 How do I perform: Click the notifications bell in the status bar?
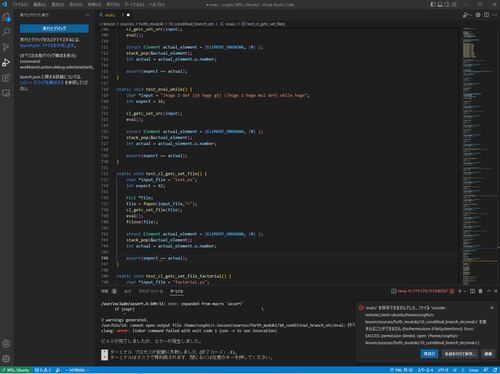pyautogui.click(x=495, y=370)
